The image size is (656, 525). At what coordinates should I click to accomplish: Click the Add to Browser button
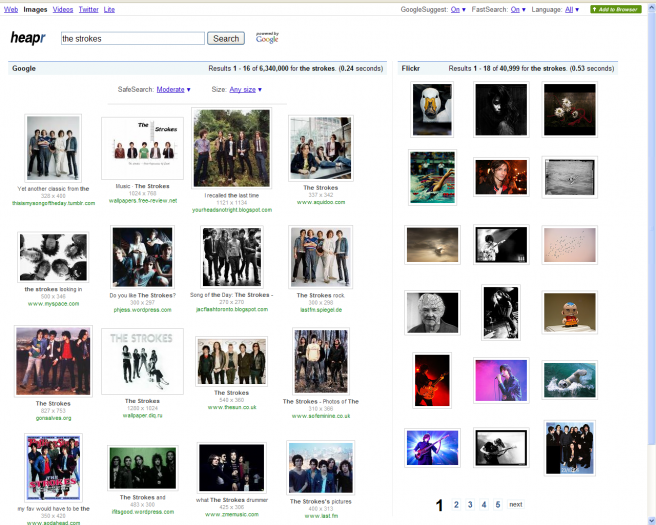pos(615,9)
